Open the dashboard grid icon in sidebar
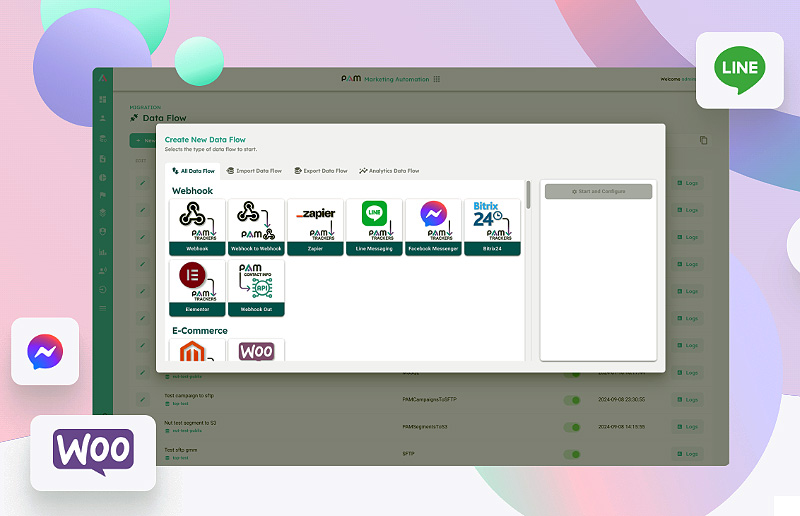Screen dimensions: 800x516 point(103,100)
